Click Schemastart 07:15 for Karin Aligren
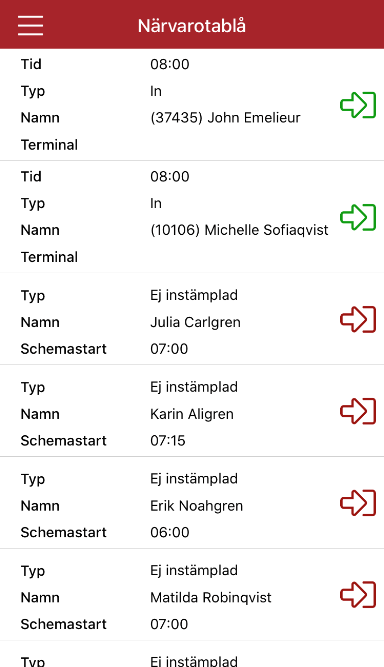The image size is (384, 667). pos(168,441)
